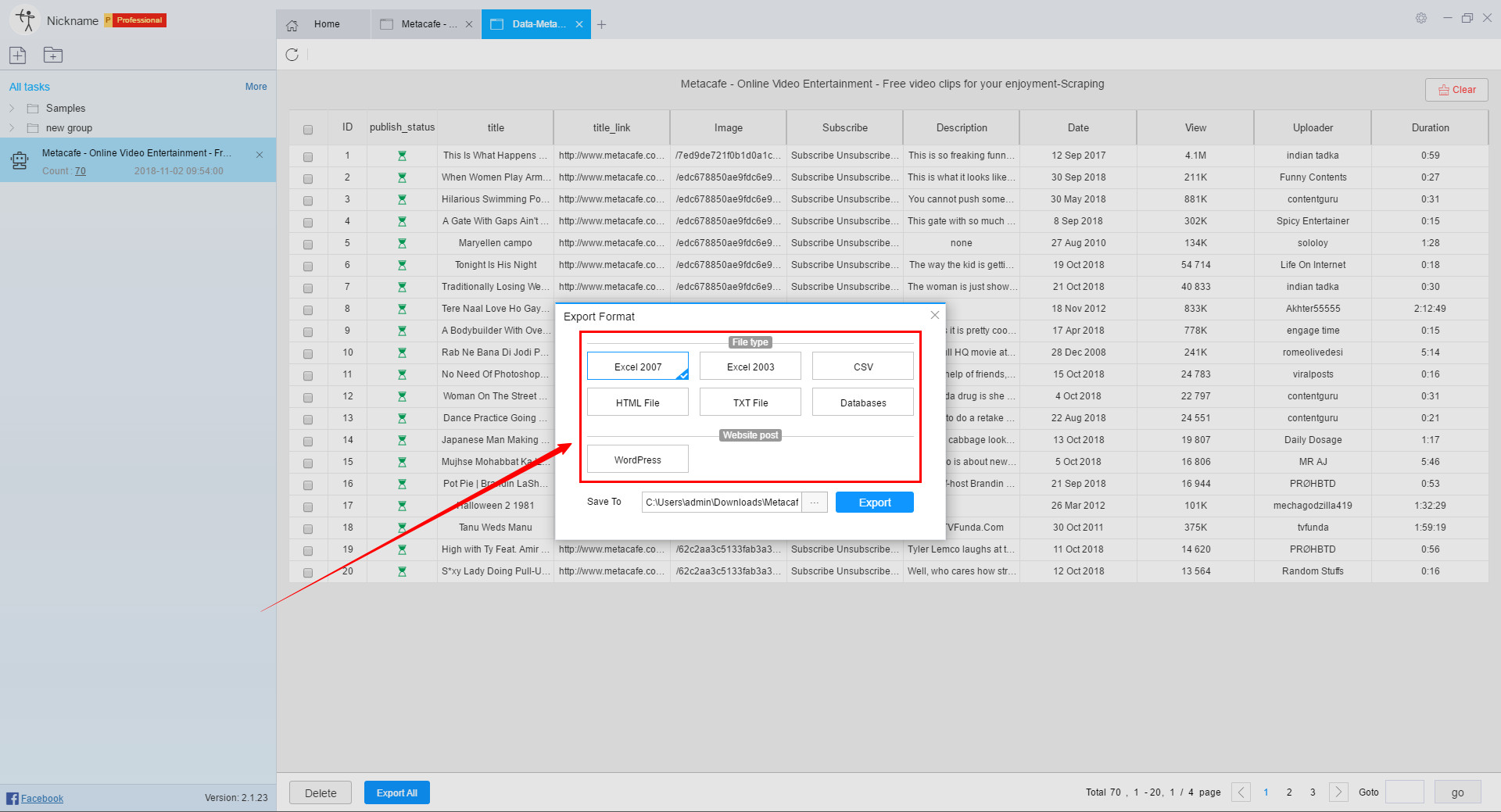The width and height of the screenshot is (1501, 812).
Task: Click the Professional badge
Action: (135, 20)
